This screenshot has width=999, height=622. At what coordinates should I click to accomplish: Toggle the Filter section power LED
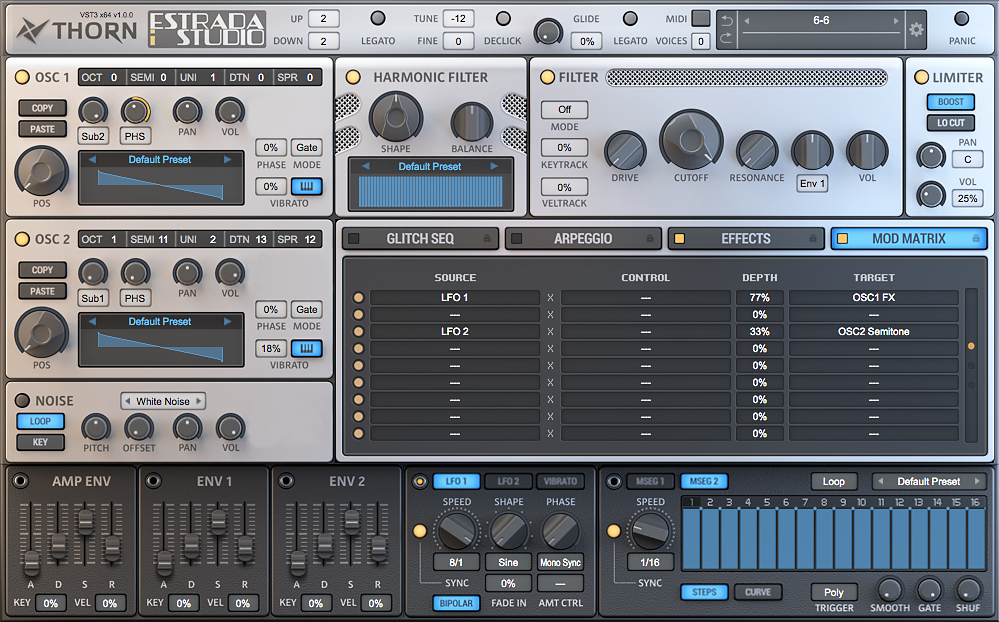point(547,77)
